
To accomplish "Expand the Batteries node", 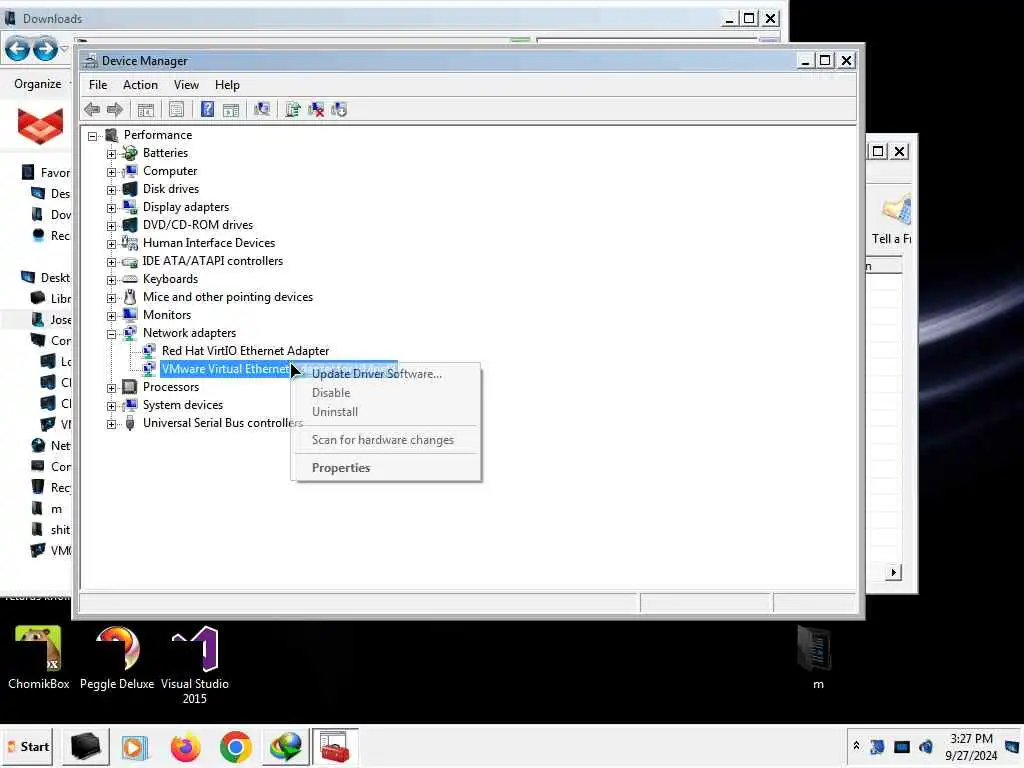I will point(112,154).
